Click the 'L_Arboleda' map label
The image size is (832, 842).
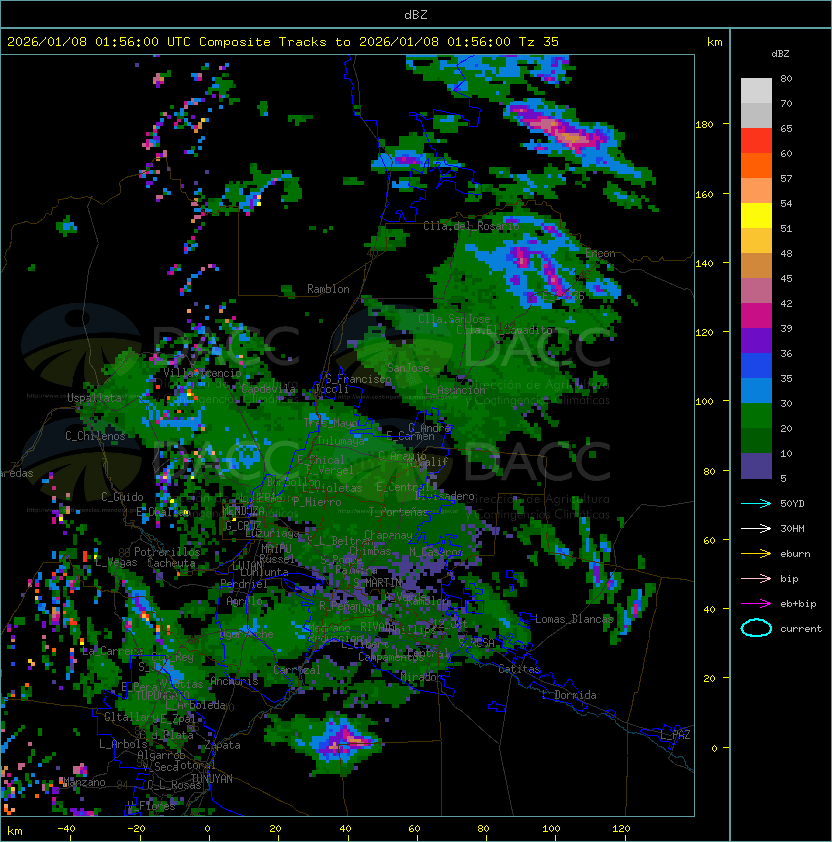coord(196,705)
